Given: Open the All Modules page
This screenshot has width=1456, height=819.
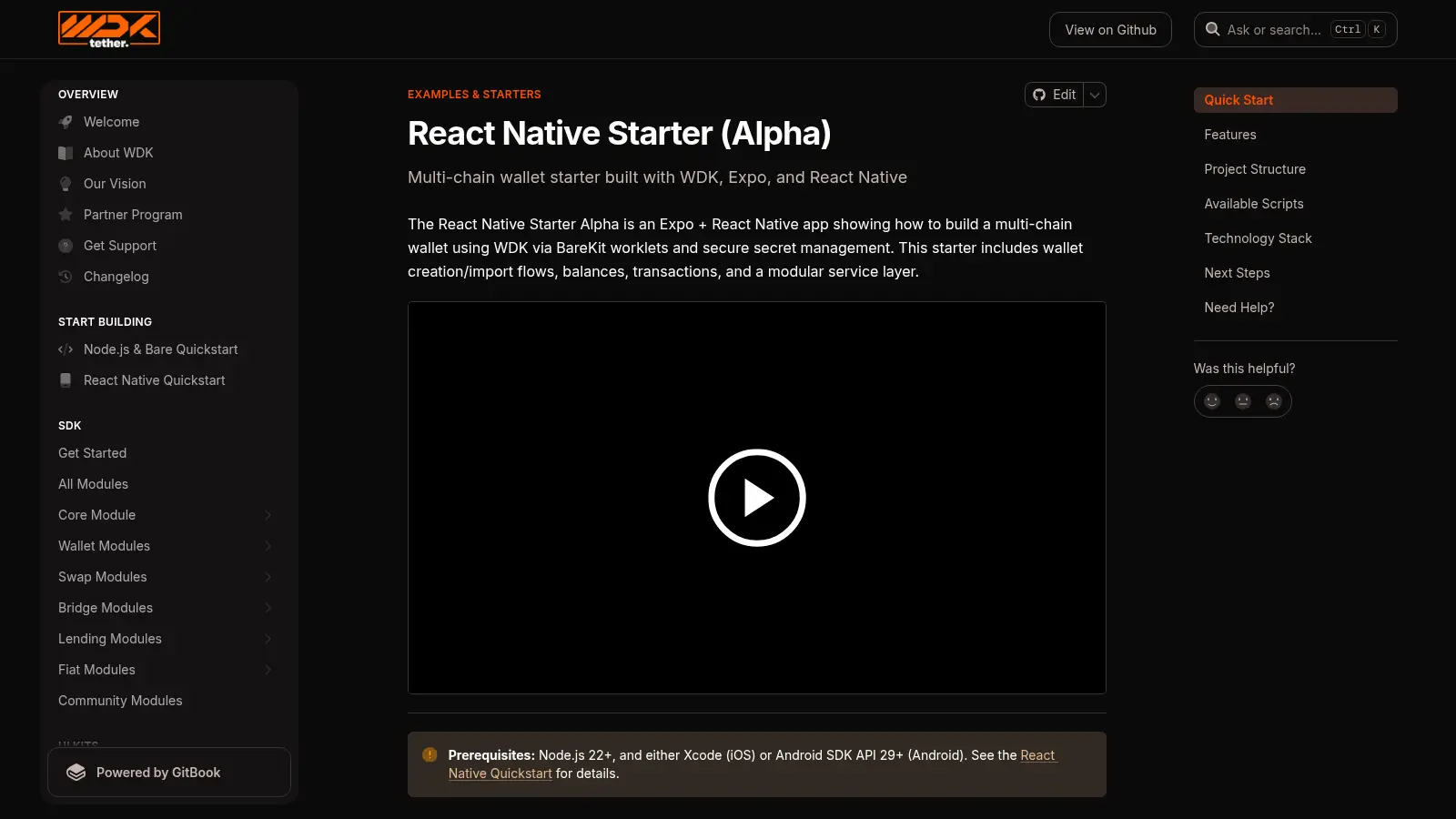Looking at the screenshot, I should pyautogui.click(x=166, y=484).
